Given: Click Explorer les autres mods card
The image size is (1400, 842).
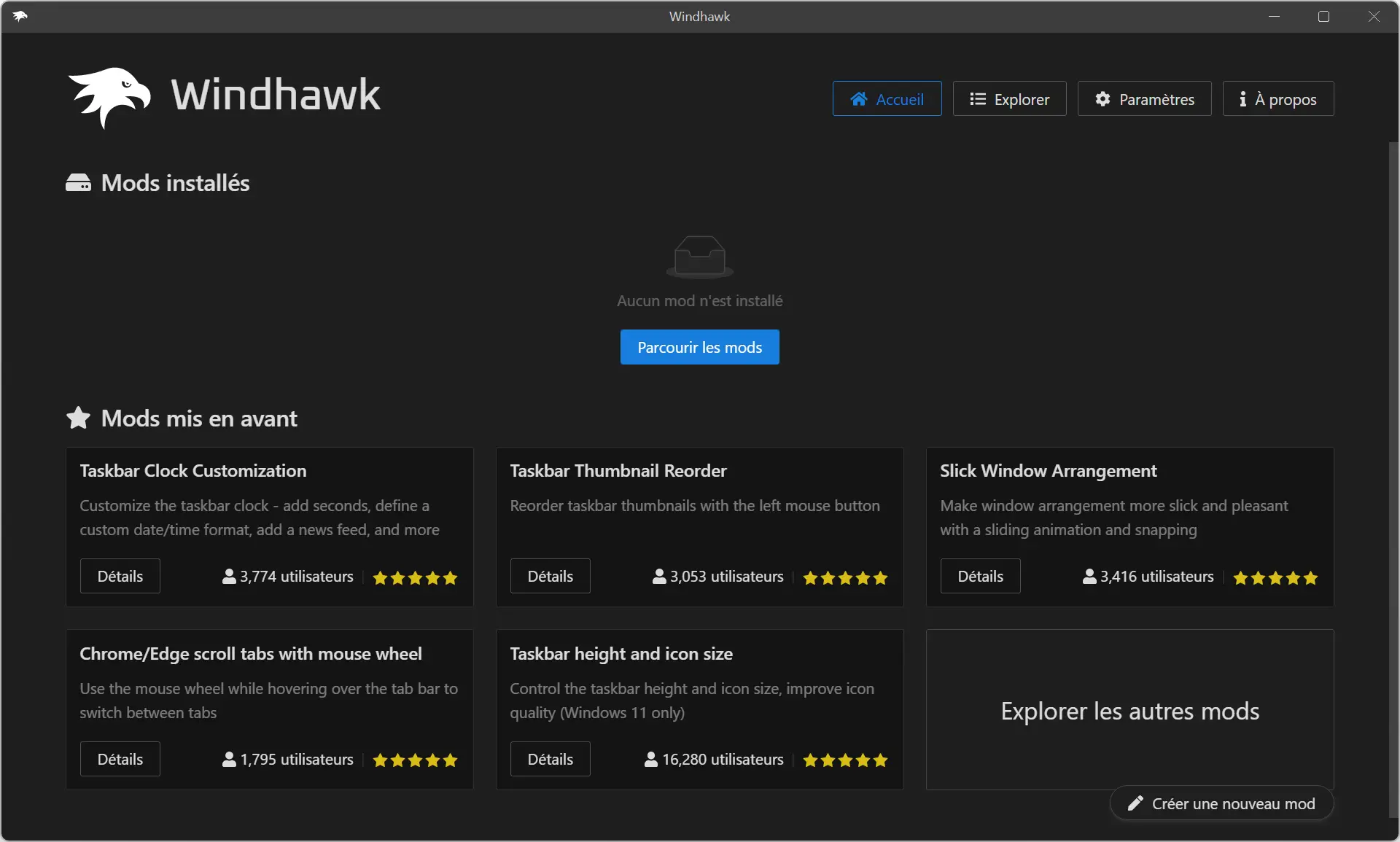Looking at the screenshot, I should (1129, 710).
